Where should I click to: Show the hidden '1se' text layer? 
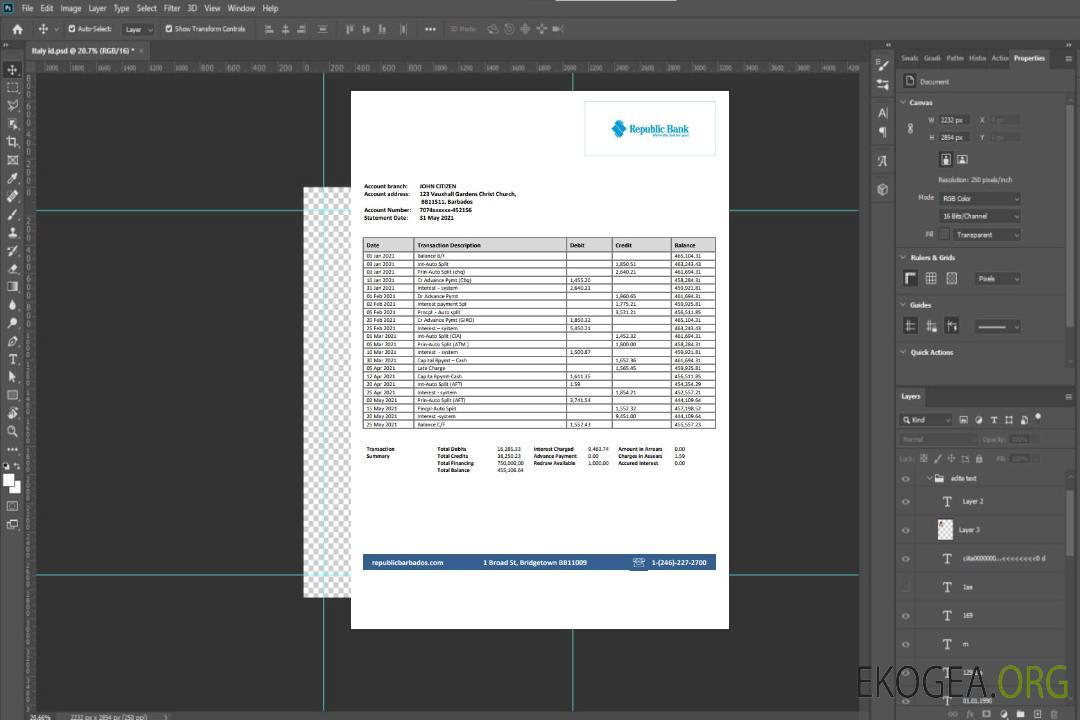pos(906,587)
